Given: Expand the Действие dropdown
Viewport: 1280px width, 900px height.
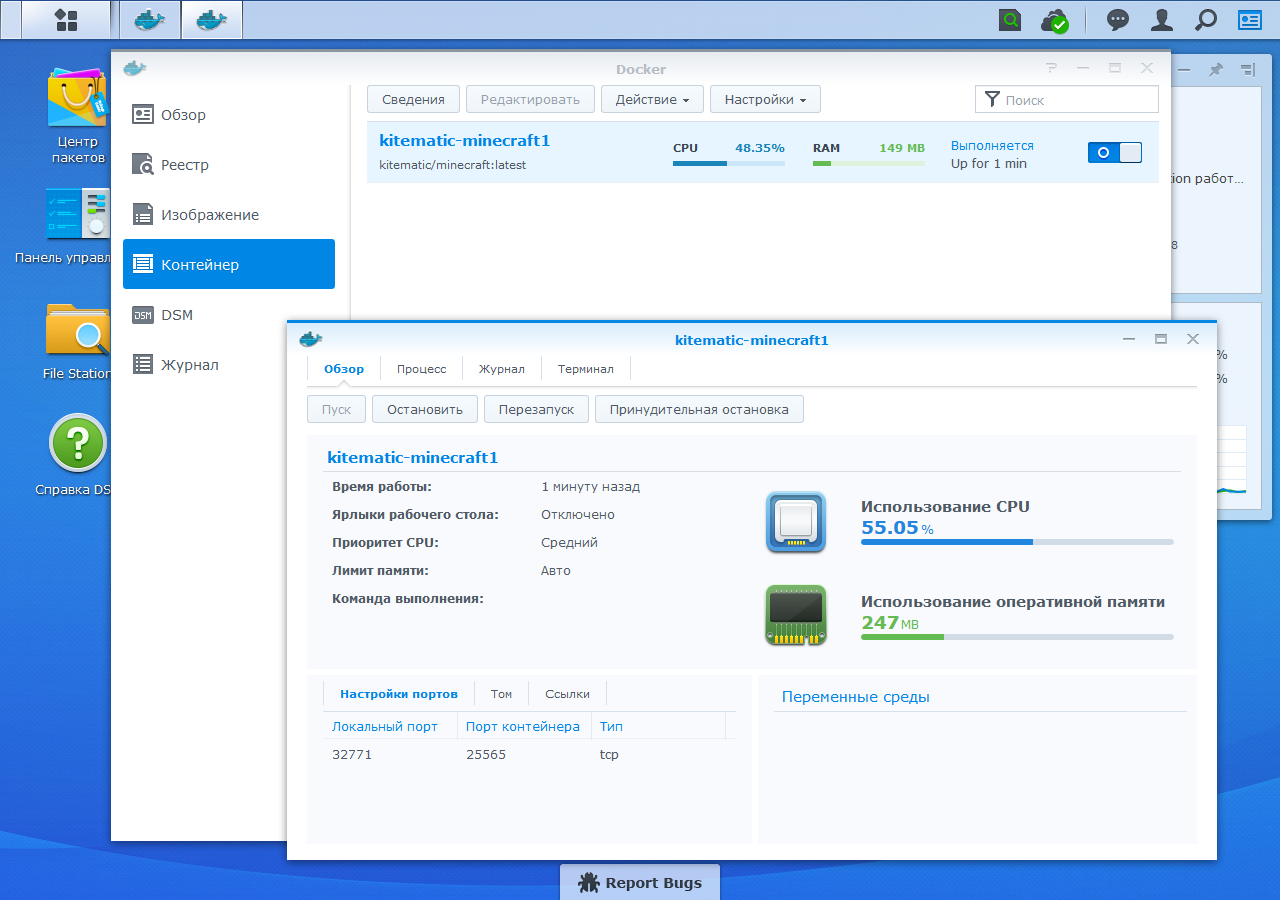Looking at the screenshot, I should point(652,99).
